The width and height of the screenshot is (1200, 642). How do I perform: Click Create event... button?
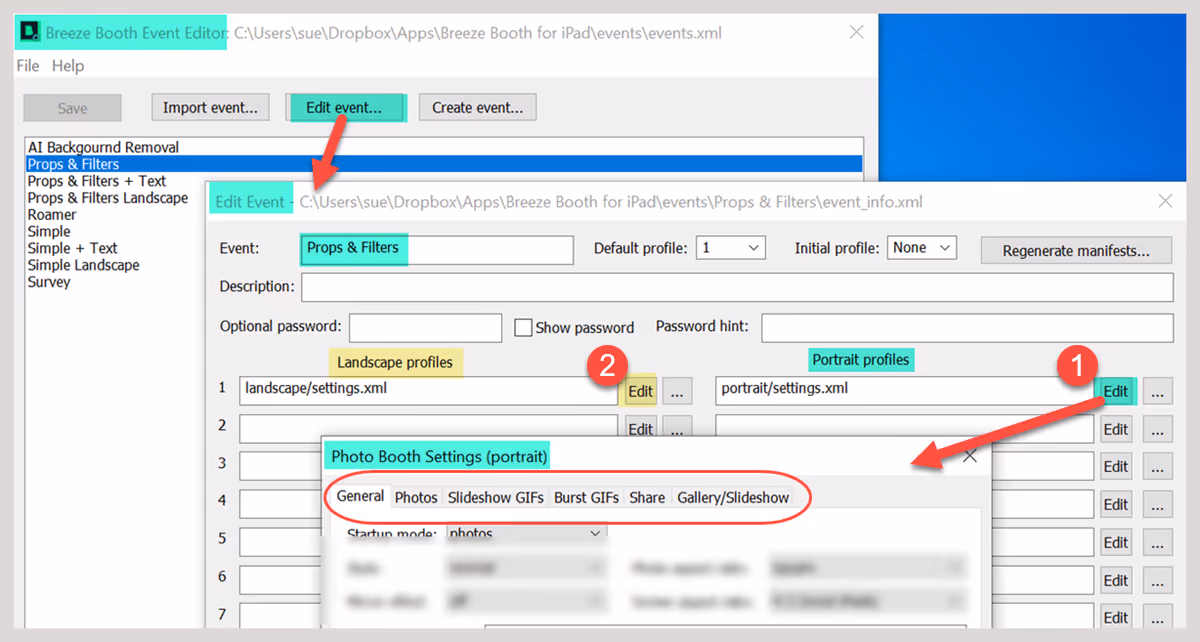pyautogui.click(x=478, y=107)
